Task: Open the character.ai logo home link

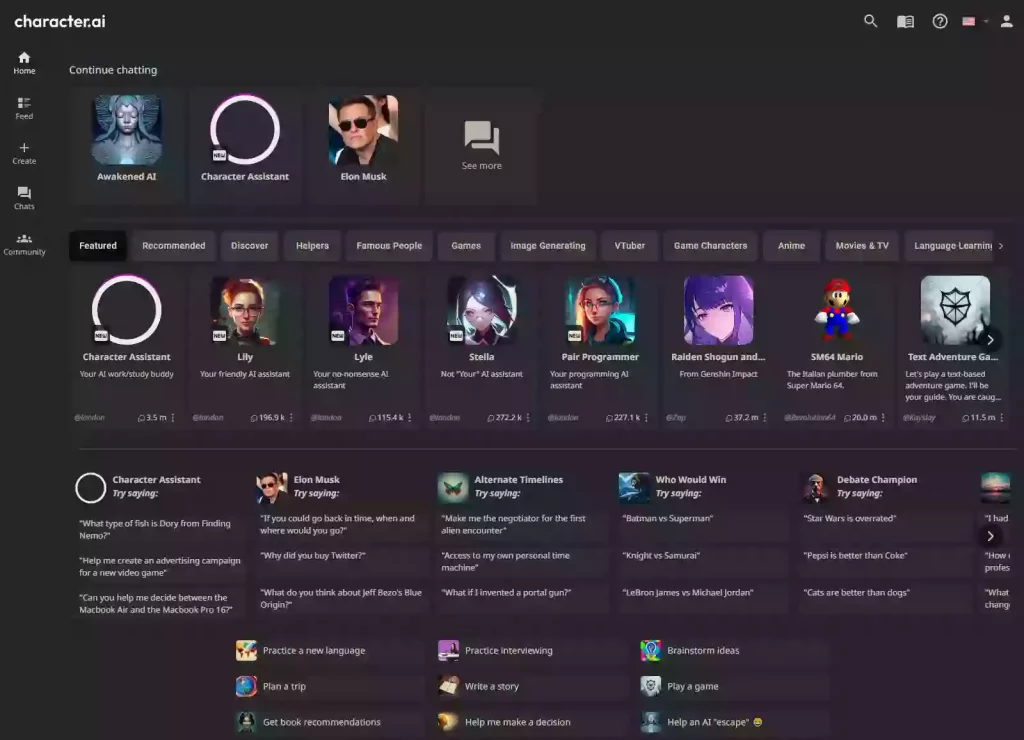Action: tap(60, 21)
